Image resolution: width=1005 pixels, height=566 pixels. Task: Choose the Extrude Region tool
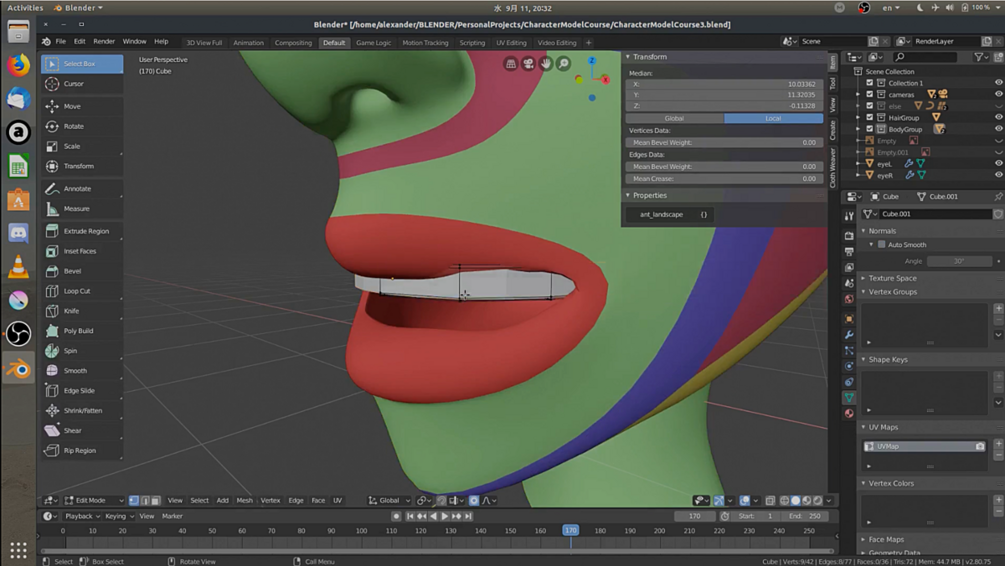click(82, 231)
